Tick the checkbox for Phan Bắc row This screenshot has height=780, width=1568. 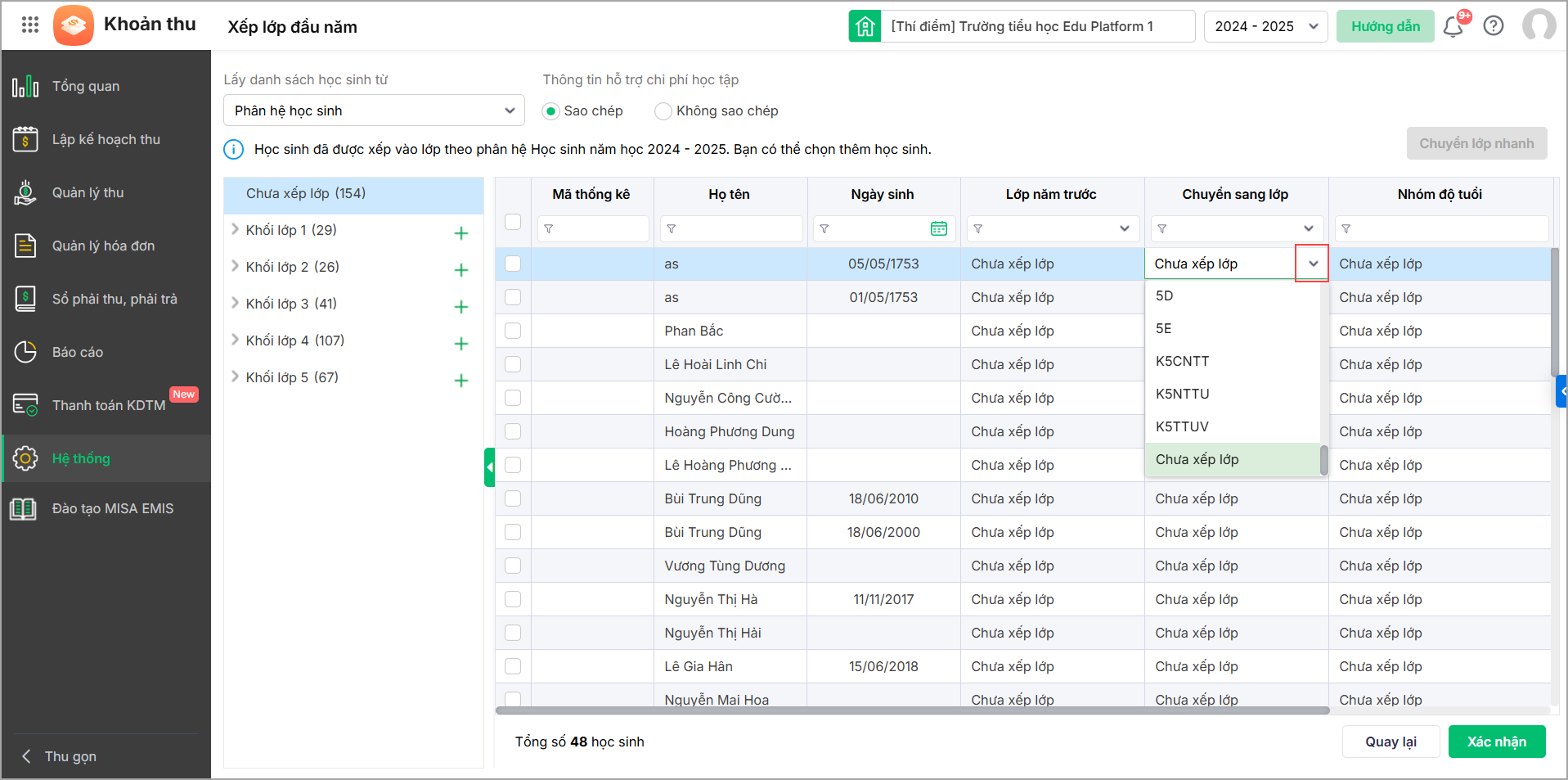point(513,331)
